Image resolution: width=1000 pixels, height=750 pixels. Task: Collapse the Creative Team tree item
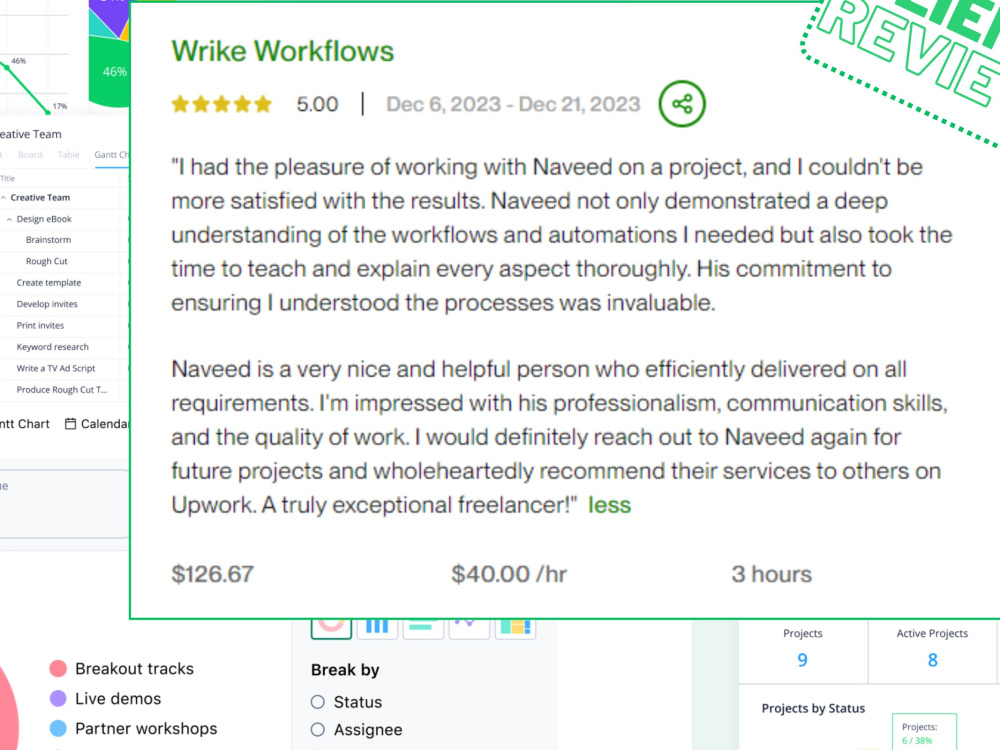[x=6, y=197]
